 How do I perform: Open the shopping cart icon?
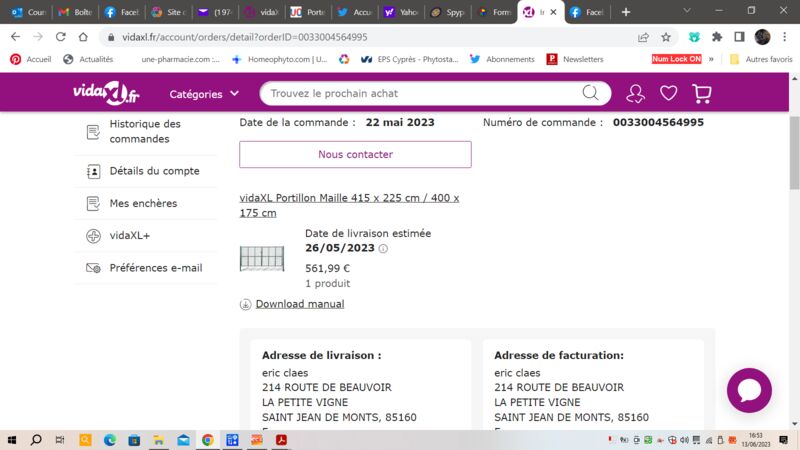702,94
